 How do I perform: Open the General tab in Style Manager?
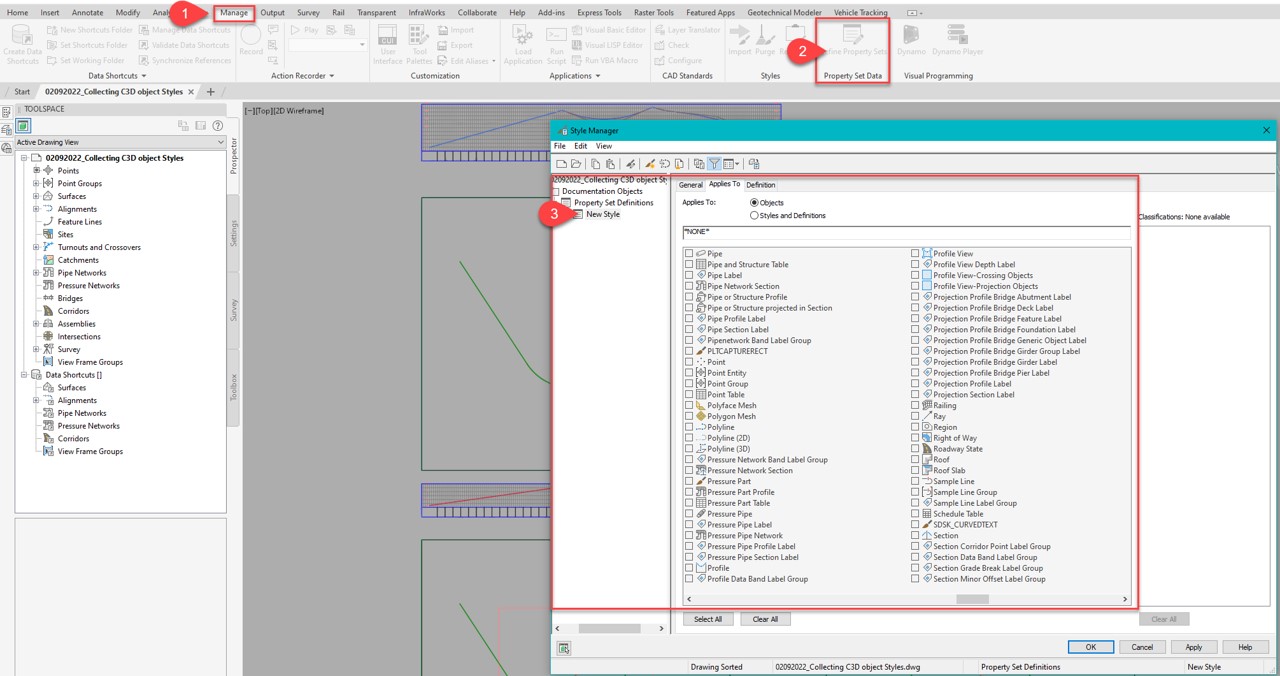691,185
